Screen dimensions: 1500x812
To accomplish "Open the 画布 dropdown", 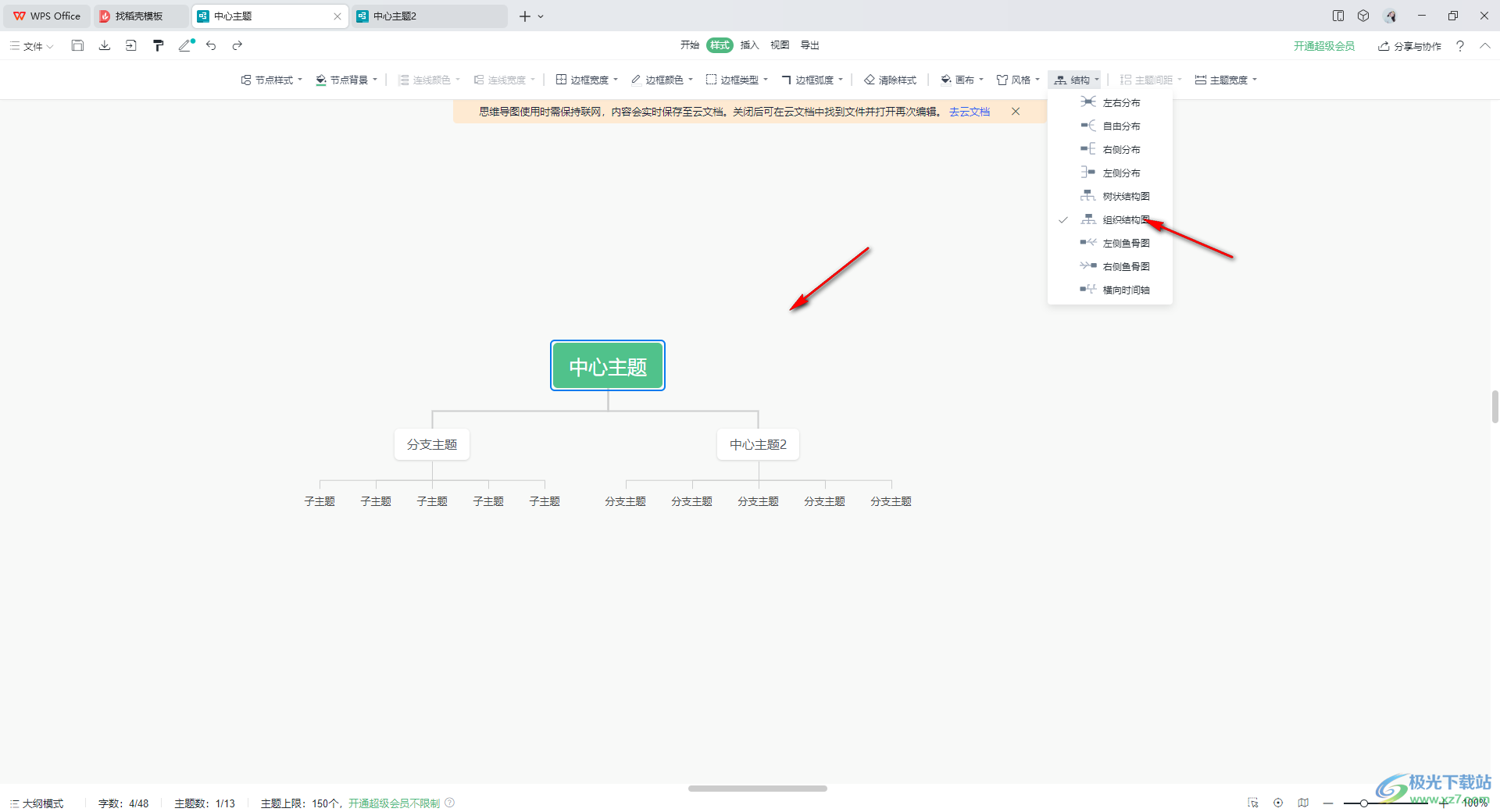I will [x=962, y=80].
